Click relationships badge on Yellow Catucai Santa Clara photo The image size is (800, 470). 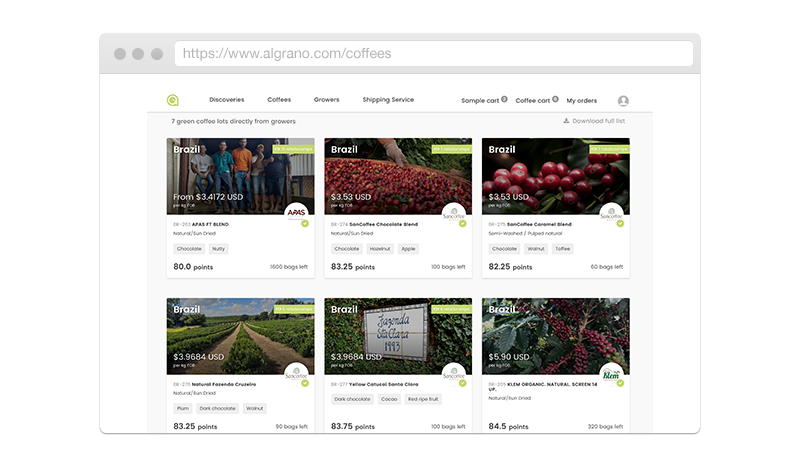(452, 309)
